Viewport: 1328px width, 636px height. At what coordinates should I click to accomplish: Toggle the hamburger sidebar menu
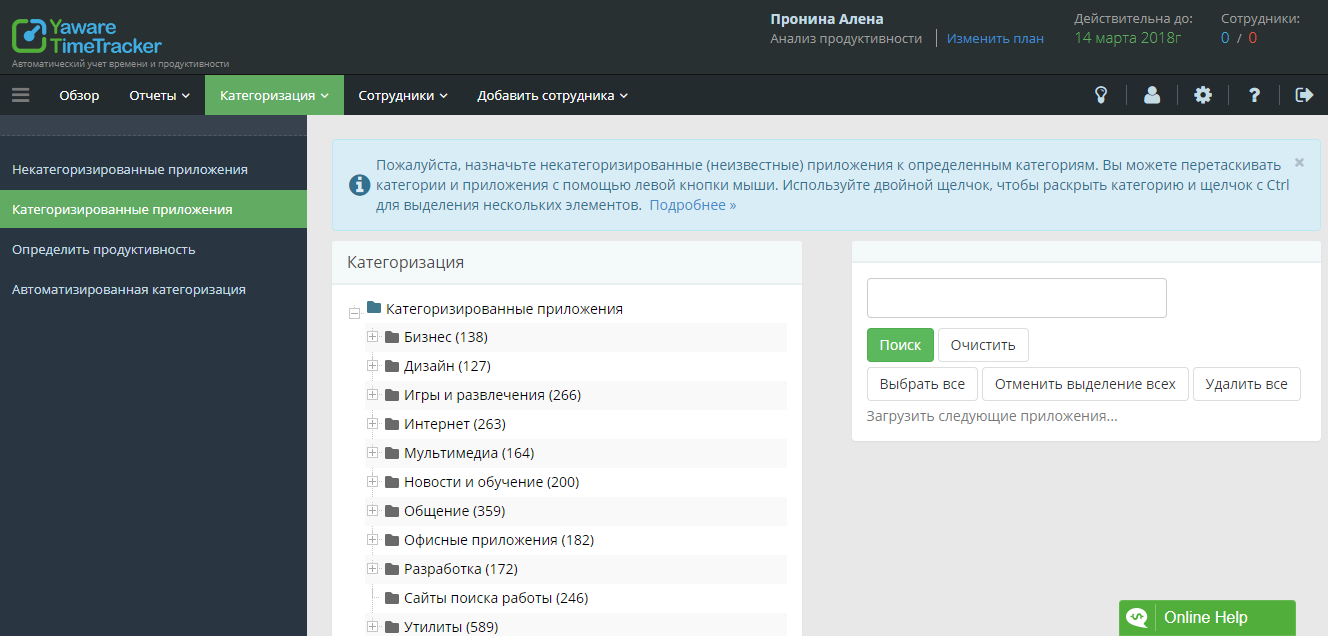(x=21, y=95)
